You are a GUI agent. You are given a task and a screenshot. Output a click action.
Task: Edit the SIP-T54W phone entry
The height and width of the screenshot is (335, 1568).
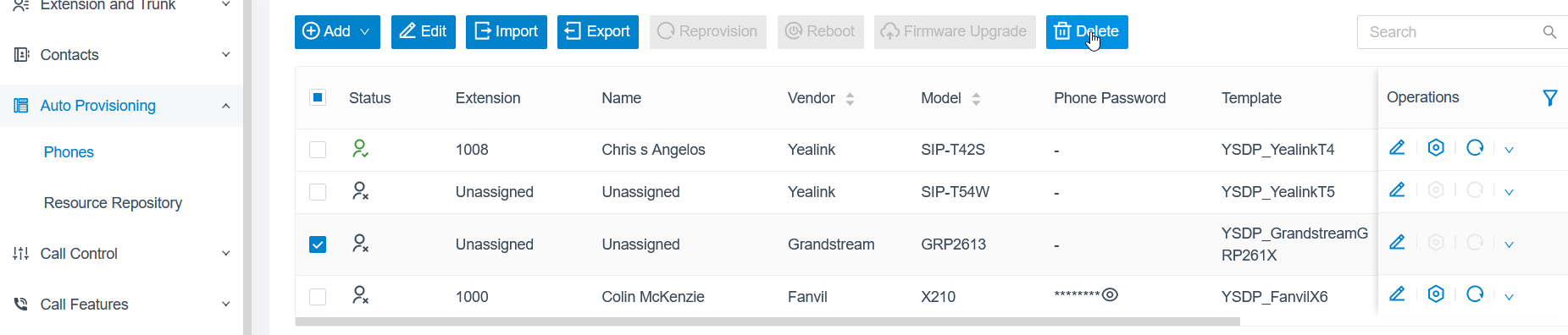coord(1397,190)
